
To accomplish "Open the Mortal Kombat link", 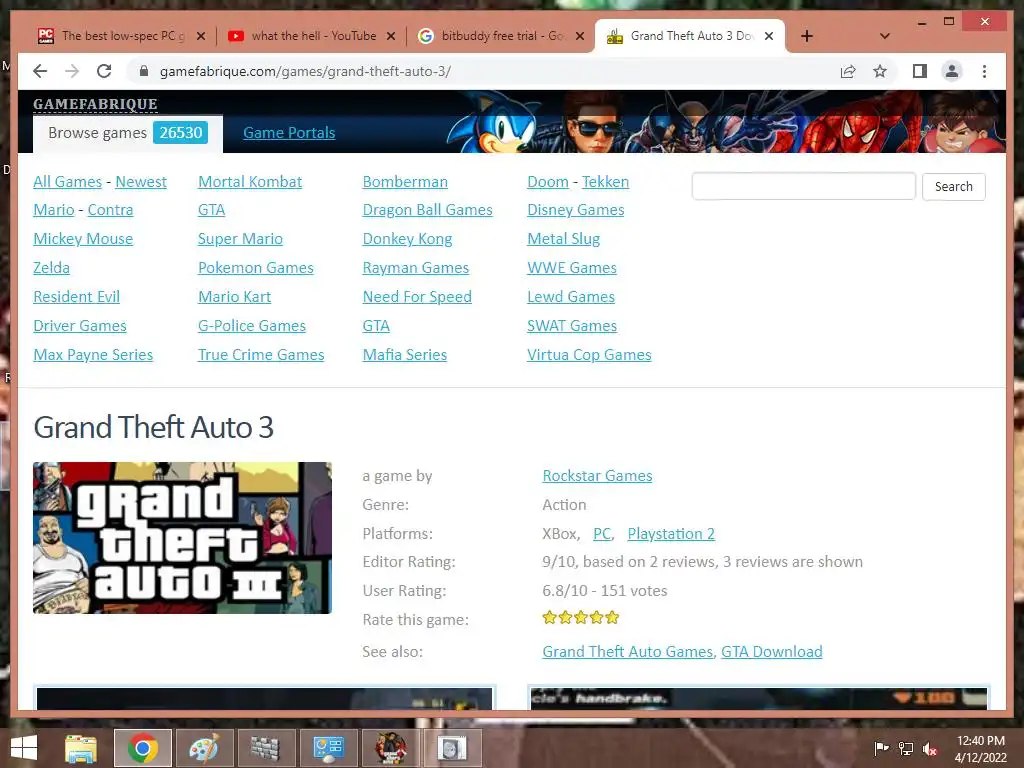I will (250, 182).
